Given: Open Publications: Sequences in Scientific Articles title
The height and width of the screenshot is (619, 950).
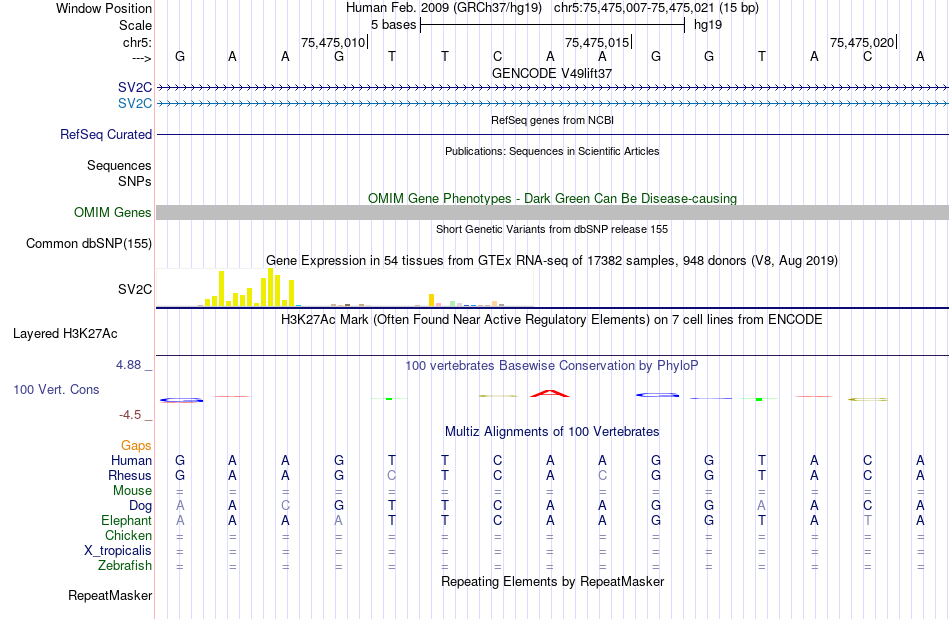Looking at the screenshot, I should [552, 151].
